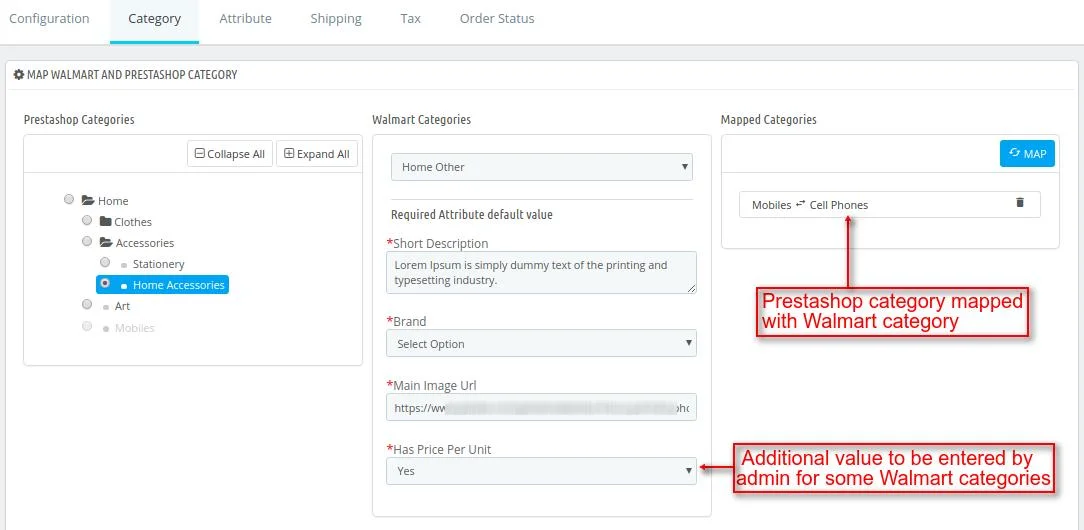Select the Stationery radio button
1084x530 pixels.
click(105, 262)
